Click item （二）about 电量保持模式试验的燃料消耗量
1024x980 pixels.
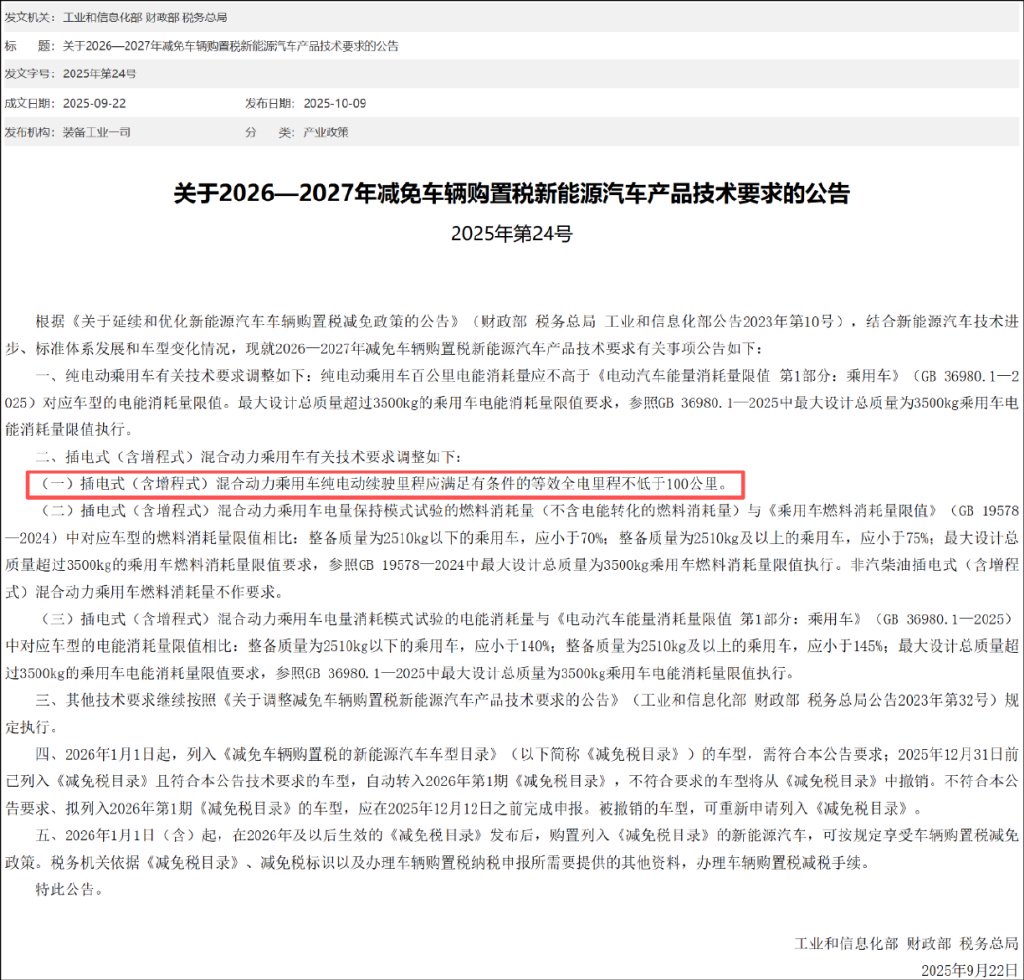click(512, 551)
